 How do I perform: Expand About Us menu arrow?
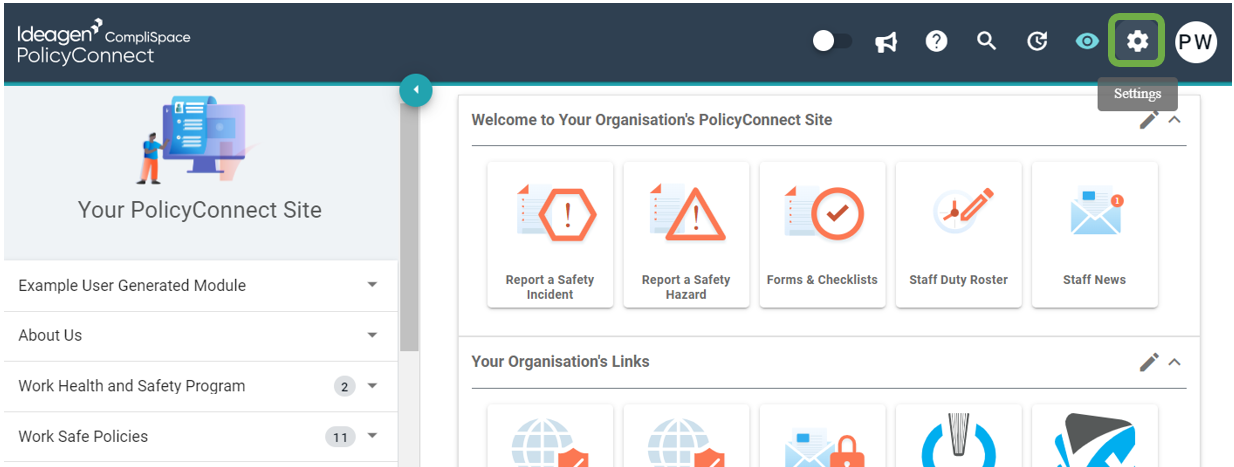click(372, 335)
